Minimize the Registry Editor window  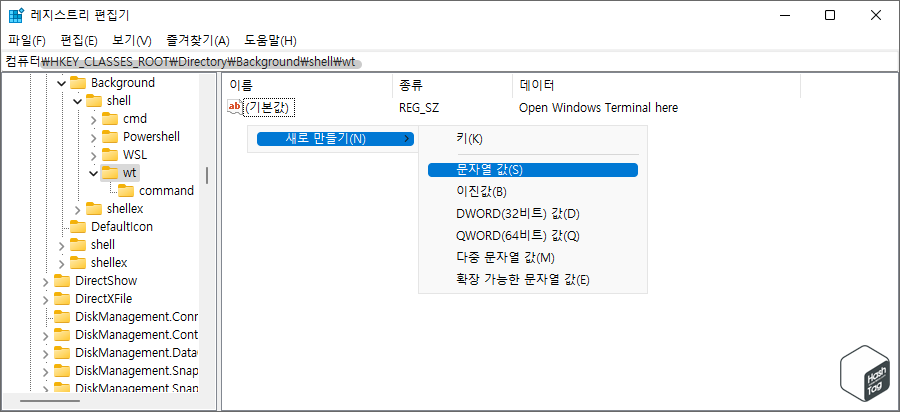coord(784,15)
